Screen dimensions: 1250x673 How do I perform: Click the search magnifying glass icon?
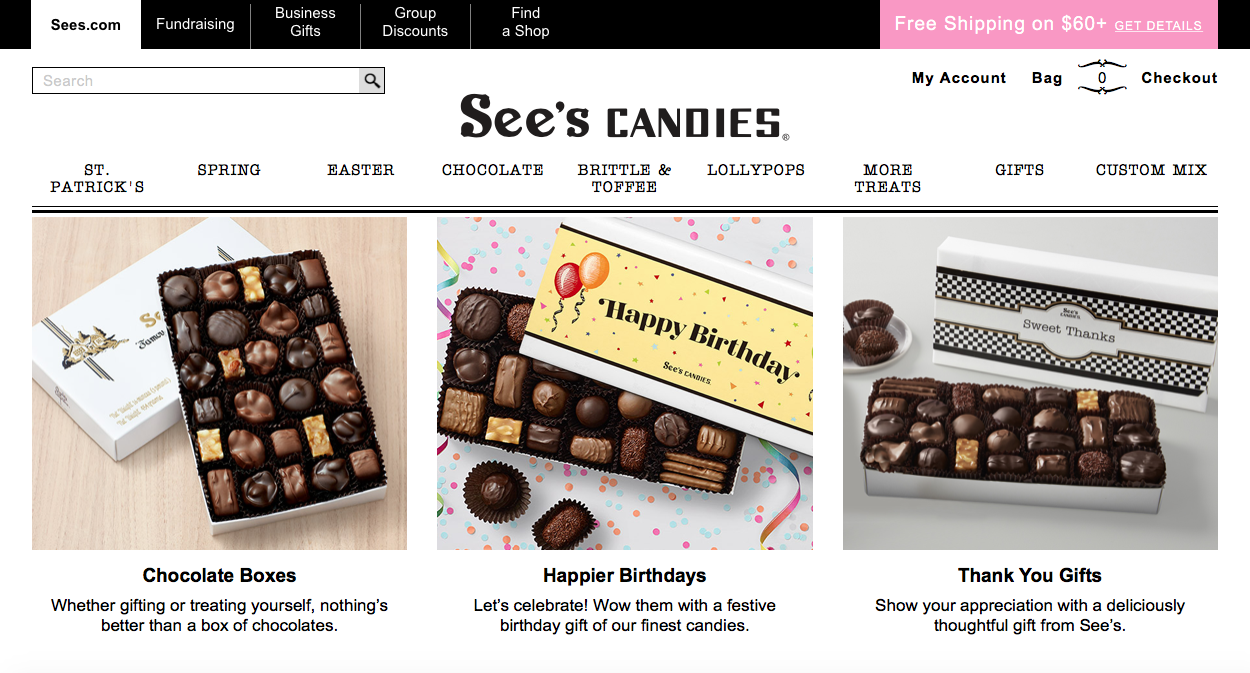pos(372,81)
